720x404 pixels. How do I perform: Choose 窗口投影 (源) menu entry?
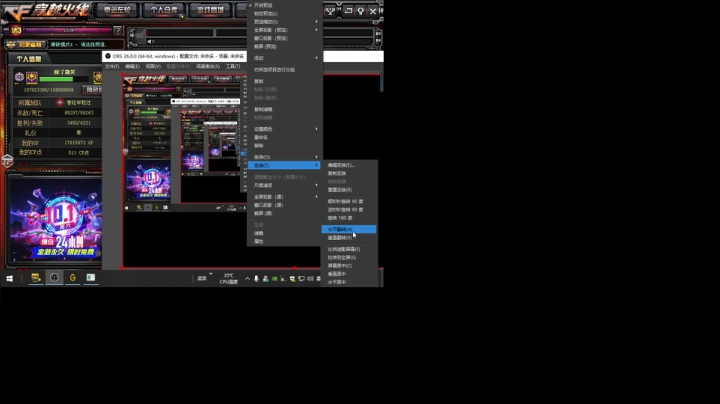click(x=285, y=205)
